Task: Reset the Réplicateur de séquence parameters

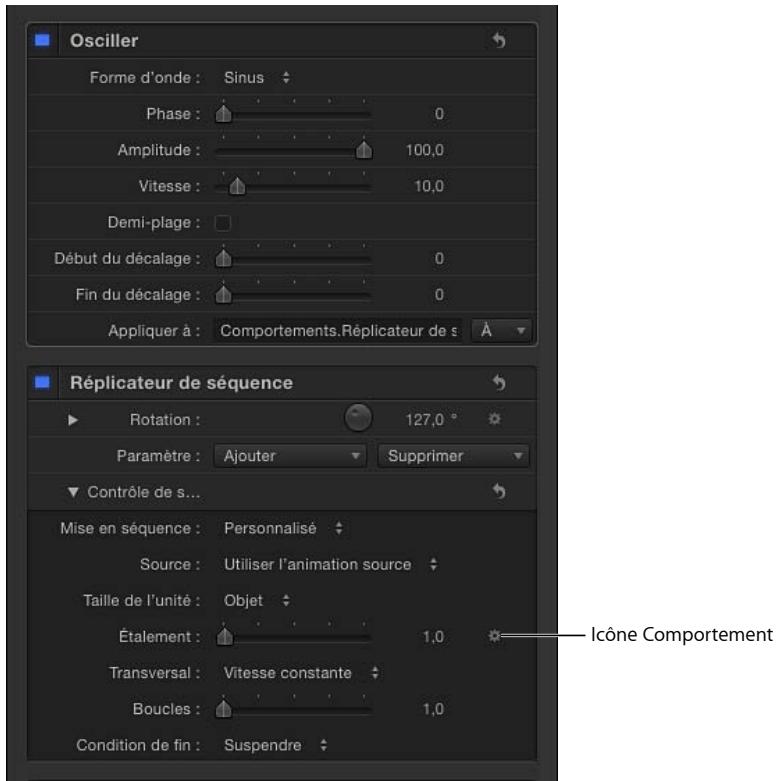Action: pos(499,383)
